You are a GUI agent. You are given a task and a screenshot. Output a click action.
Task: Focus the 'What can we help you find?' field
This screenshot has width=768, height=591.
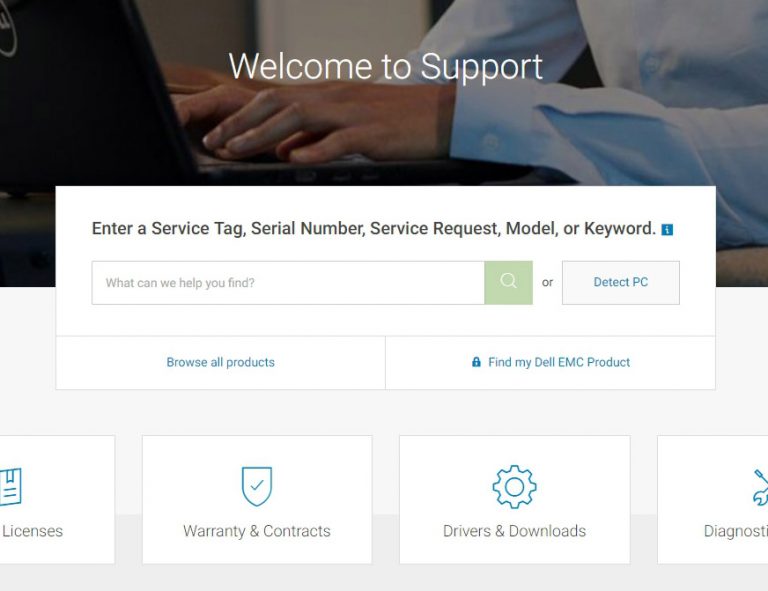pos(288,283)
